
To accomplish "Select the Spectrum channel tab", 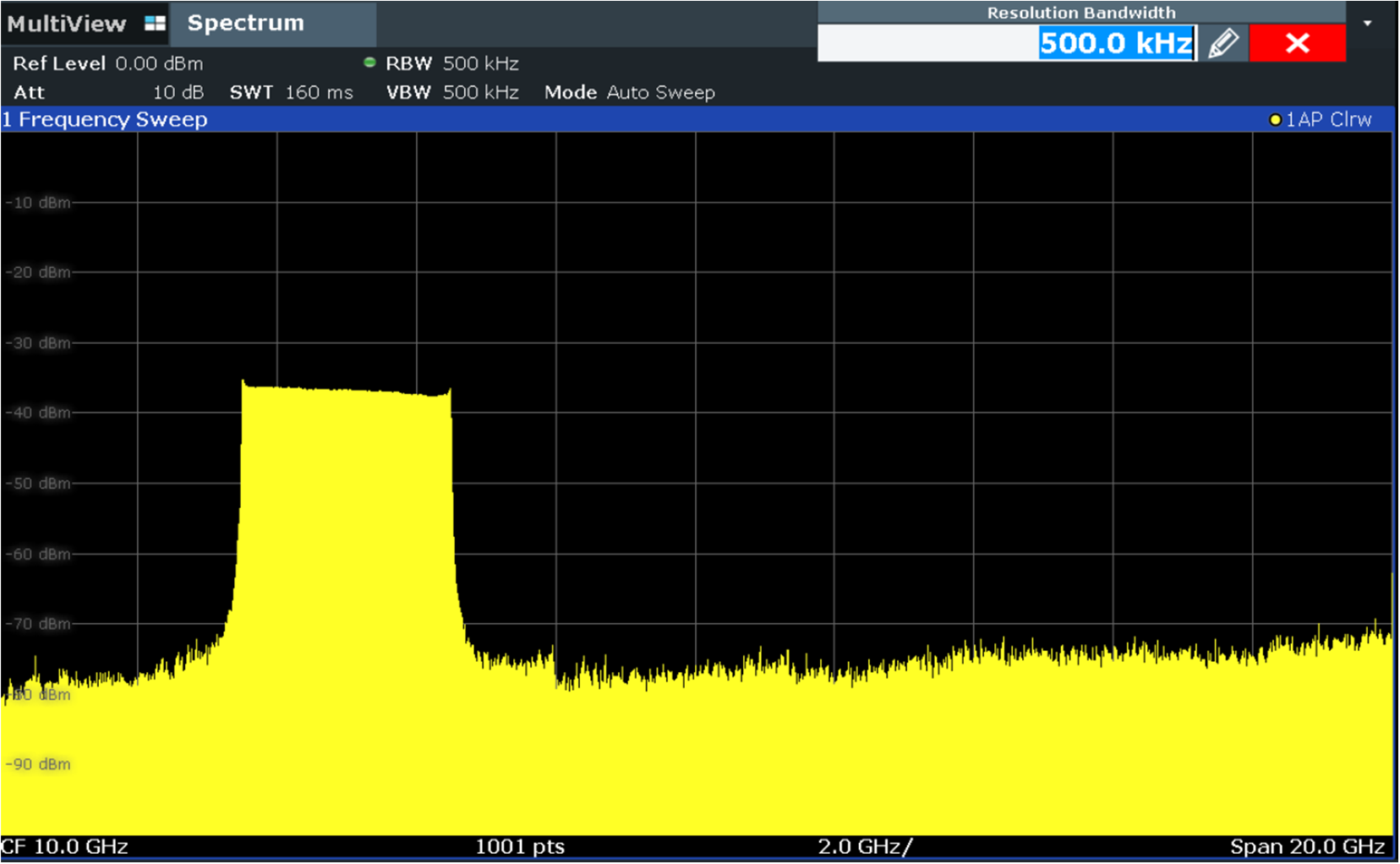I will point(244,22).
